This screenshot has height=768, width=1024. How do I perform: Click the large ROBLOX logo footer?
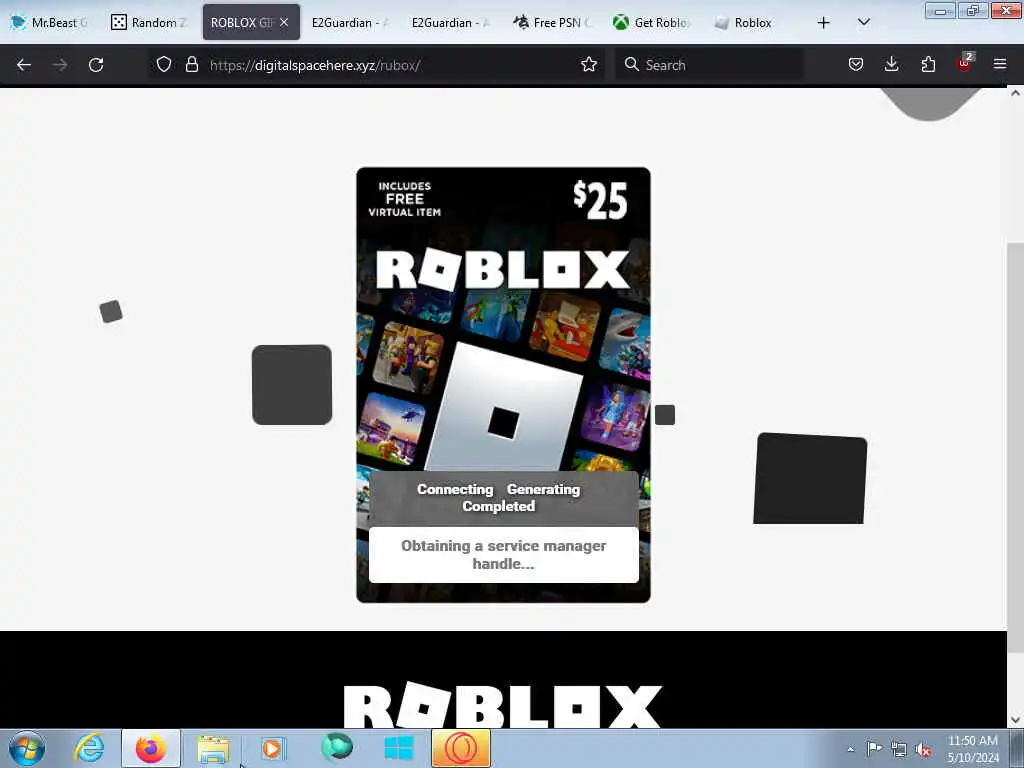pos(503,706)
